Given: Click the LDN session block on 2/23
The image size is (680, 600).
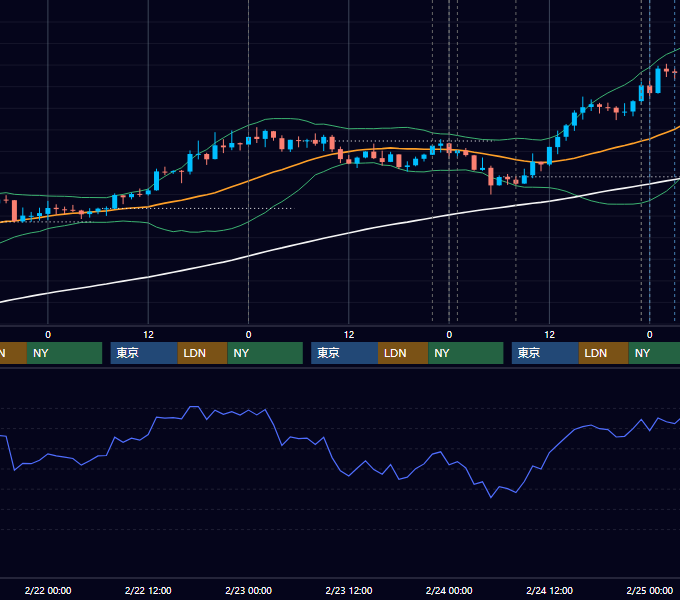Looking at the screenshot, I should 403,353.
